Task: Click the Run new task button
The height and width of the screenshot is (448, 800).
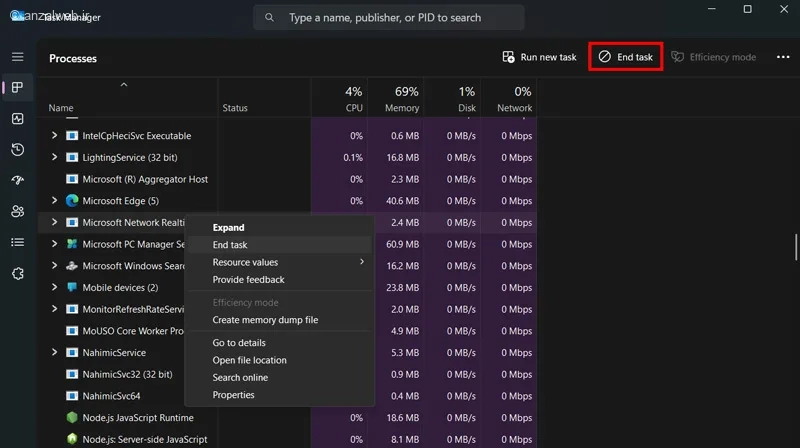Action: coord(539,57)
